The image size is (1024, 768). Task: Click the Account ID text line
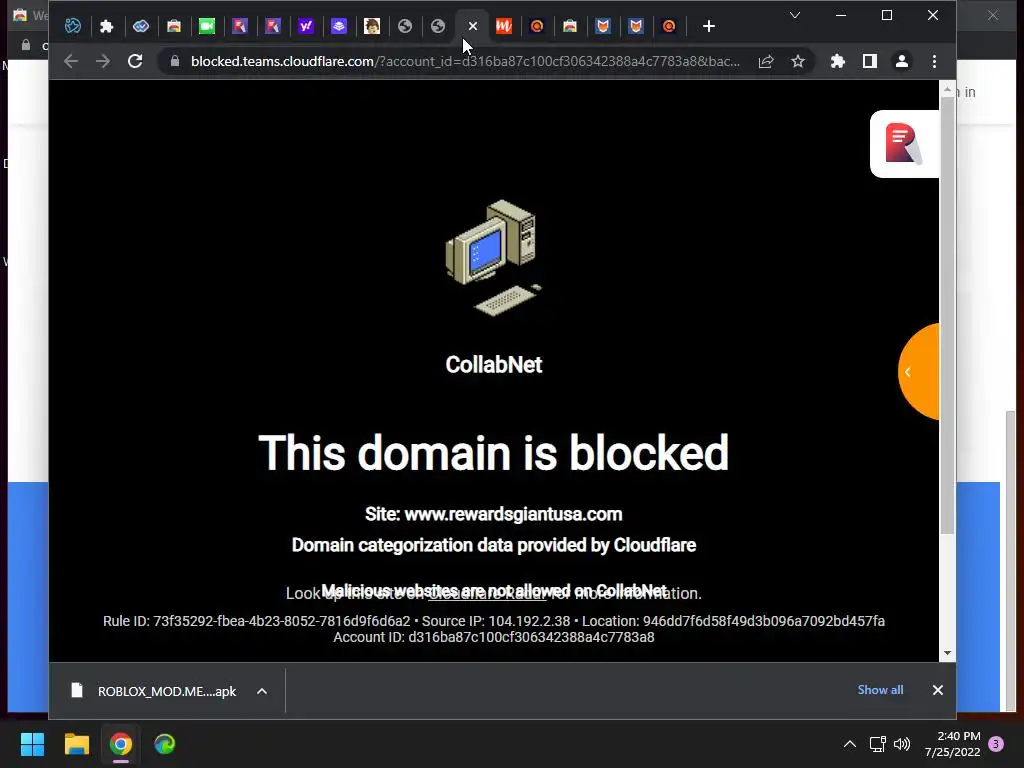click(494, 637)
